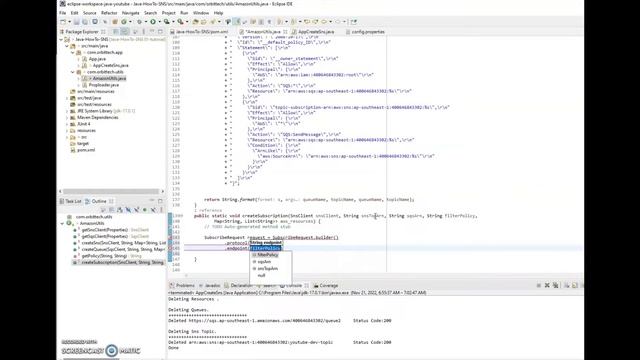The height and width of the screenshot is (360, 640).
Task: Expand the Maven Dependencies node
Action: pos(67,118)
